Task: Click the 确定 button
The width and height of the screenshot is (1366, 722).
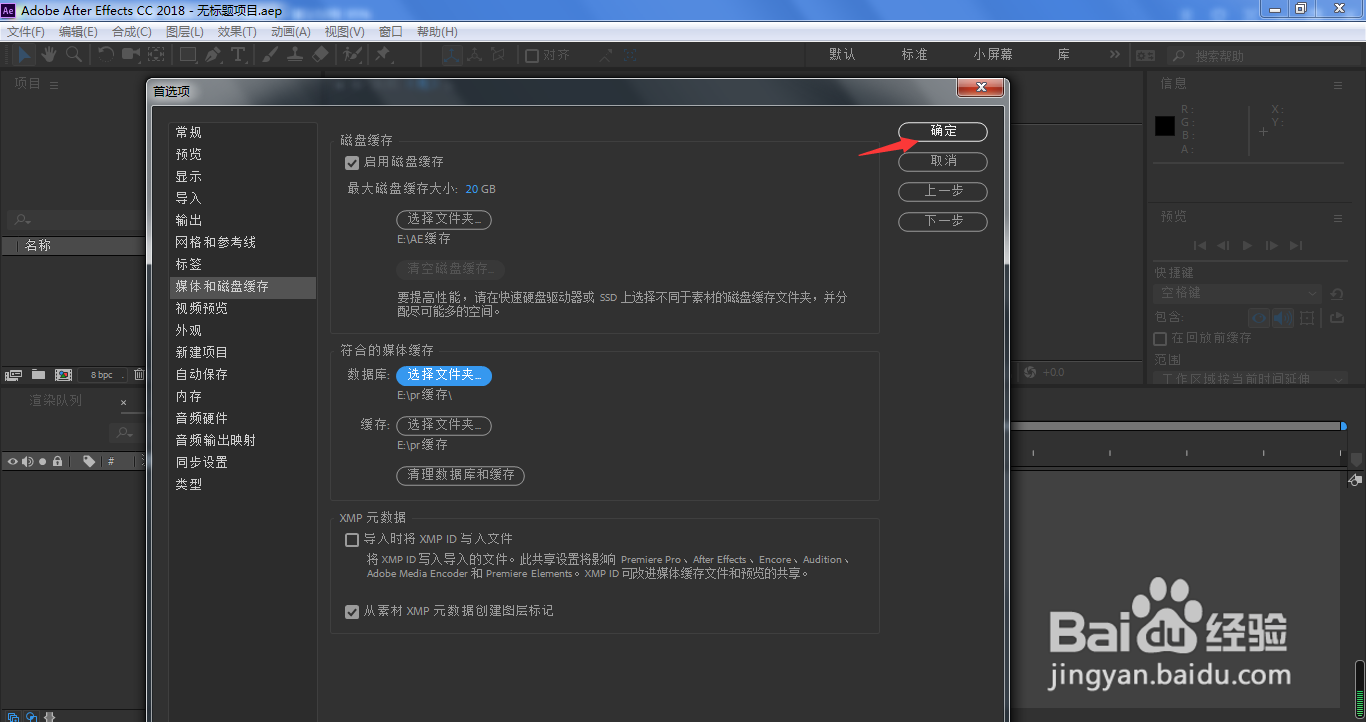Action: [943, 131]
